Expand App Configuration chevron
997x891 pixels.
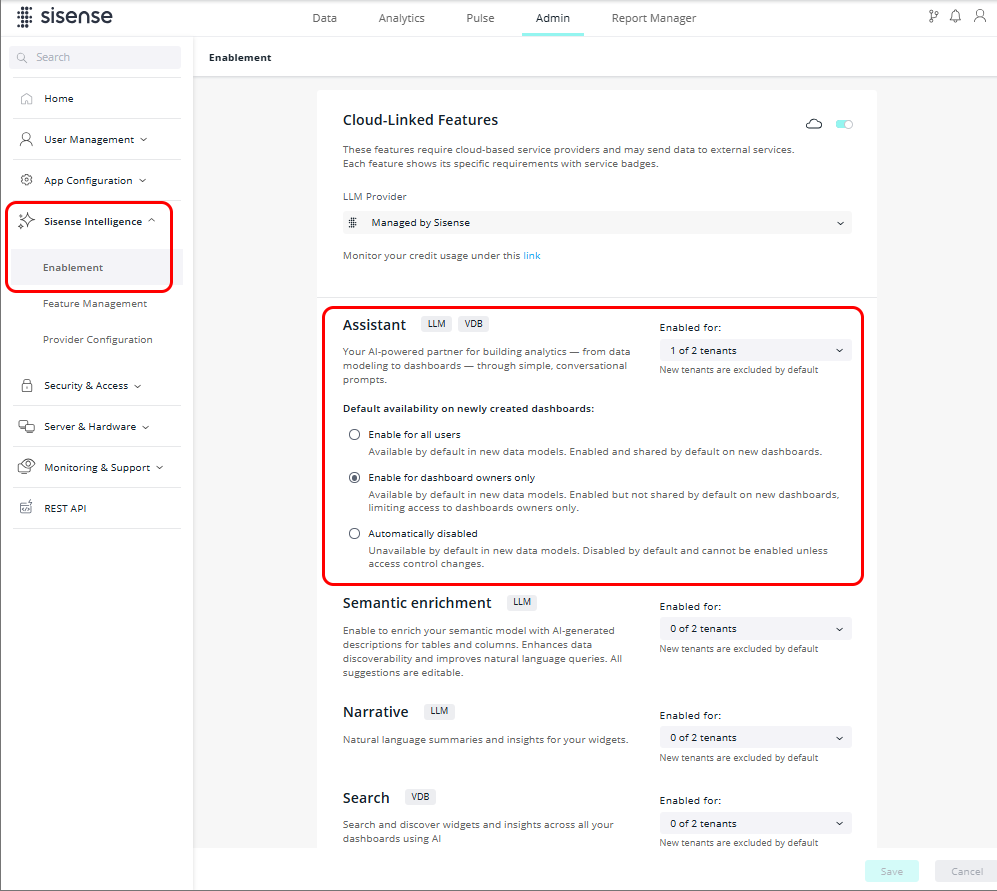142,181
